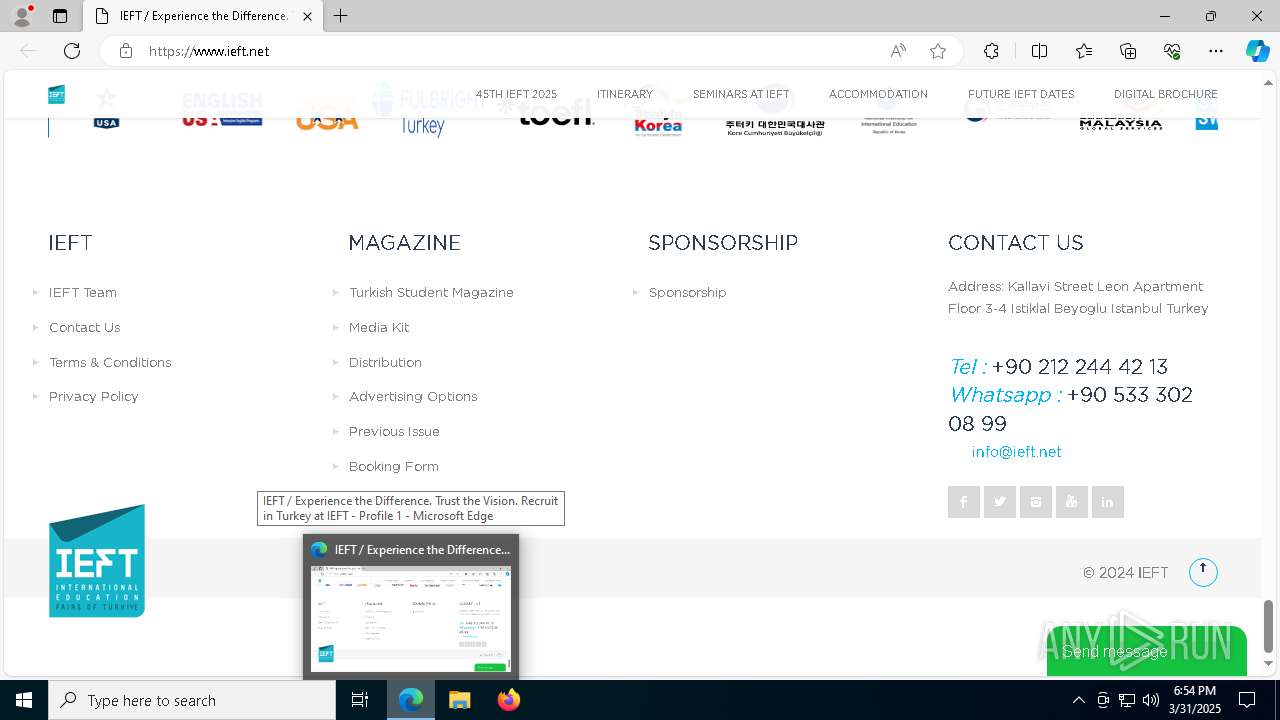The image size is (1280, 720).
Task: Click the address bar URL field
Action: tap(510, 51)
